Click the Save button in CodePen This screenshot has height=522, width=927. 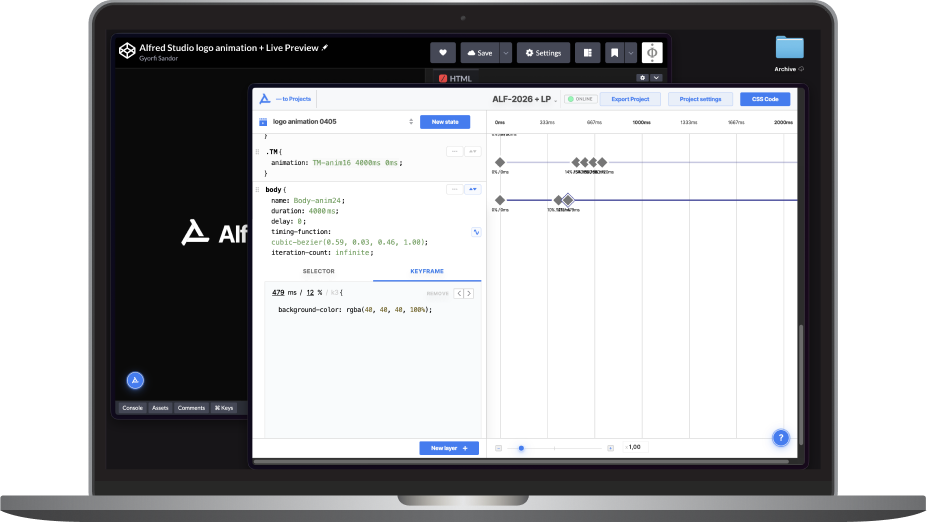pos(480,53)
